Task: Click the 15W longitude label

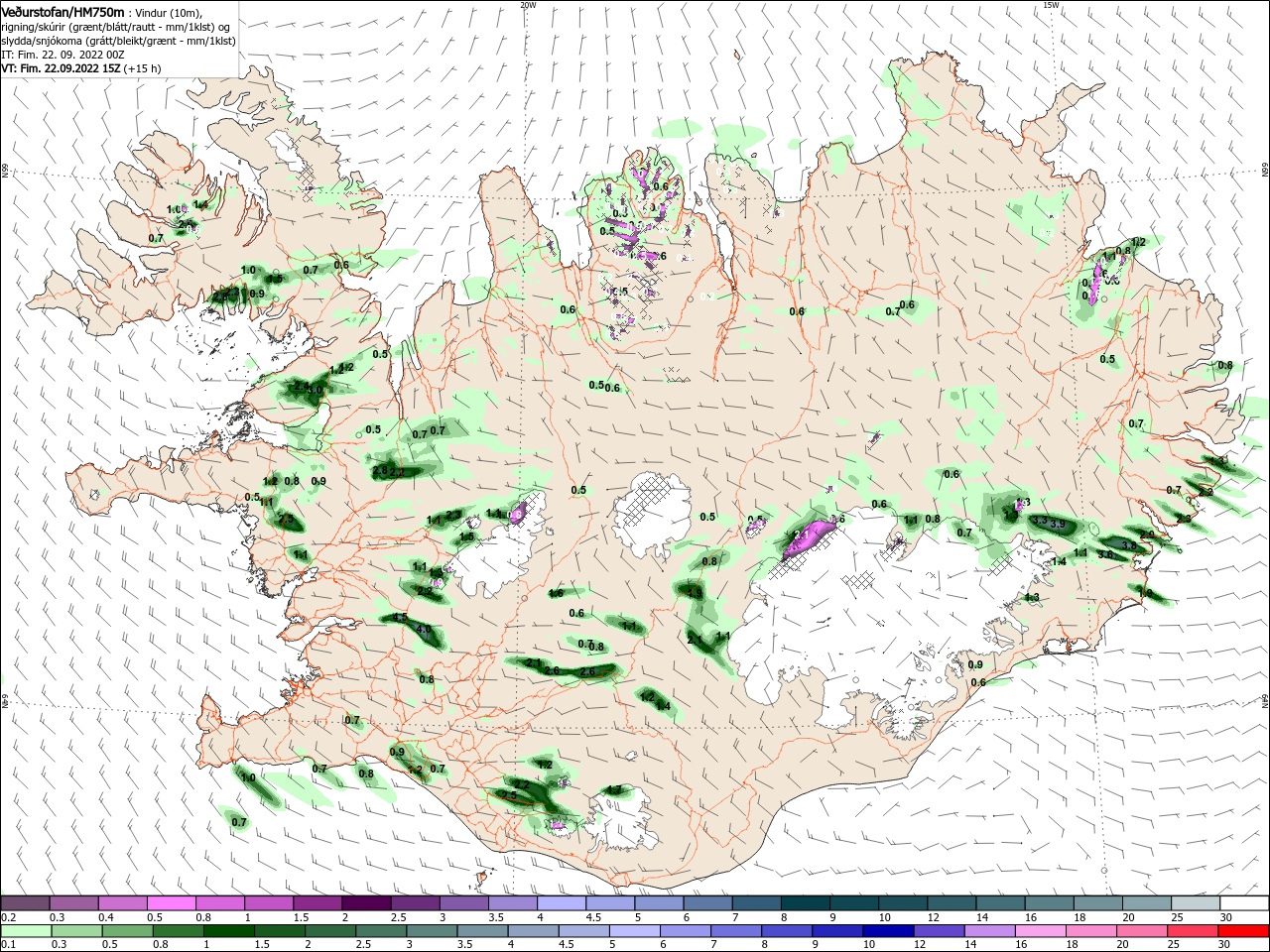Action: coord(1051,5)
